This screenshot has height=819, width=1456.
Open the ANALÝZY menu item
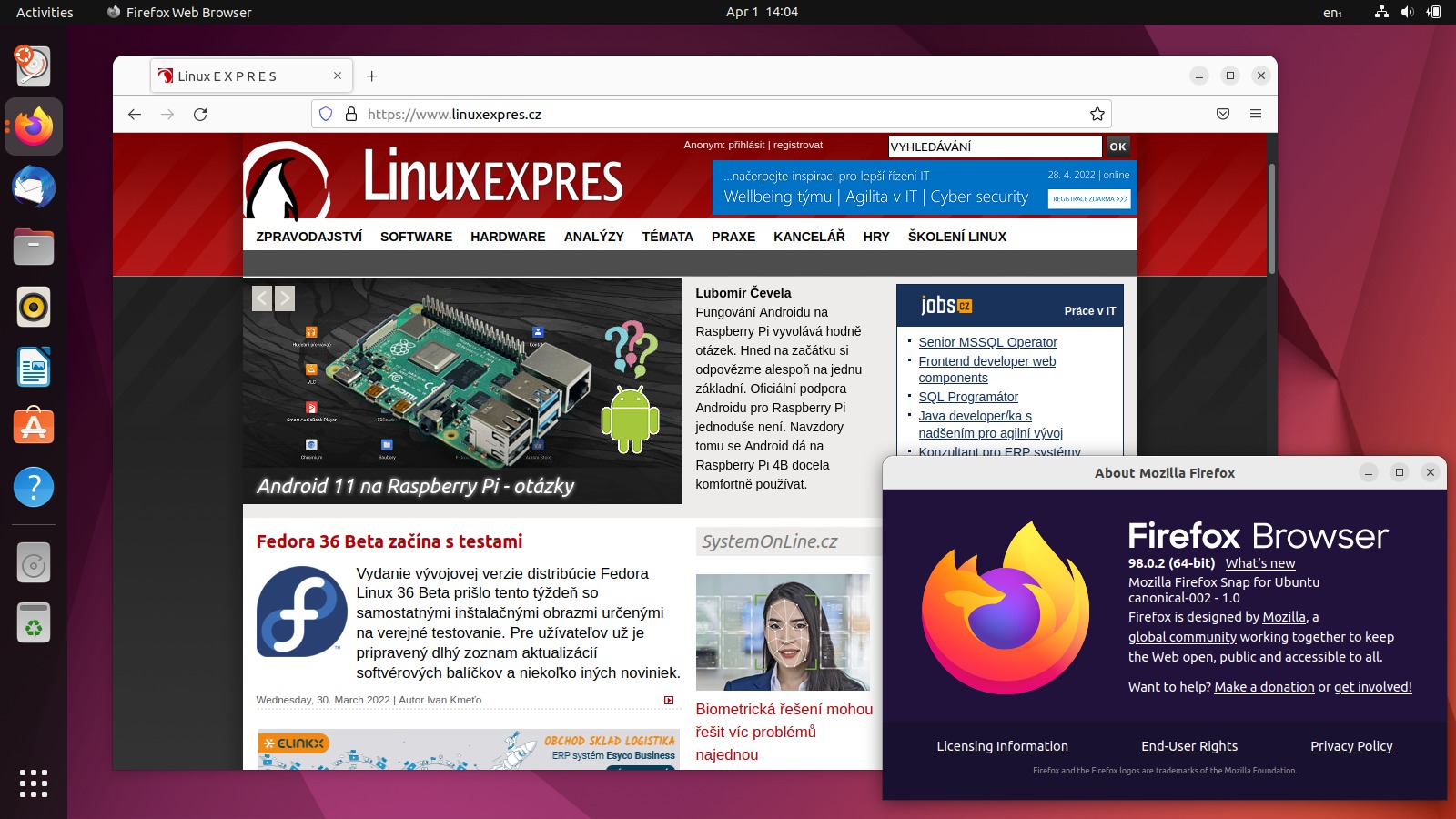[x=593, y=237]
